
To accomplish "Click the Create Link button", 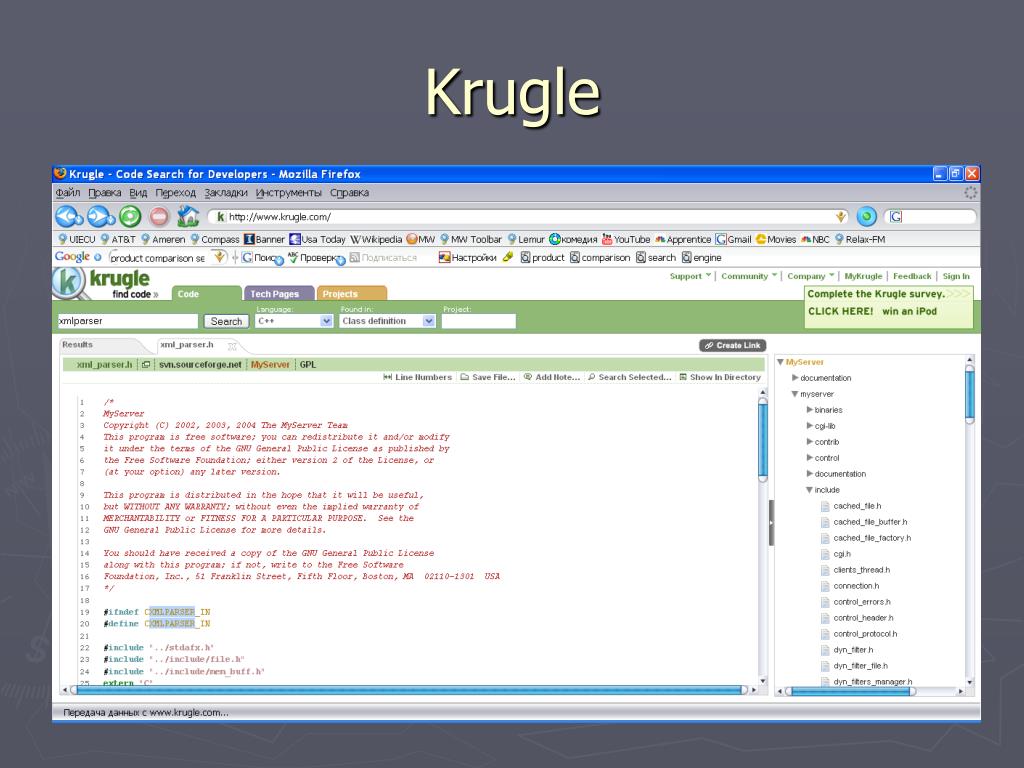I will point(732,345).
